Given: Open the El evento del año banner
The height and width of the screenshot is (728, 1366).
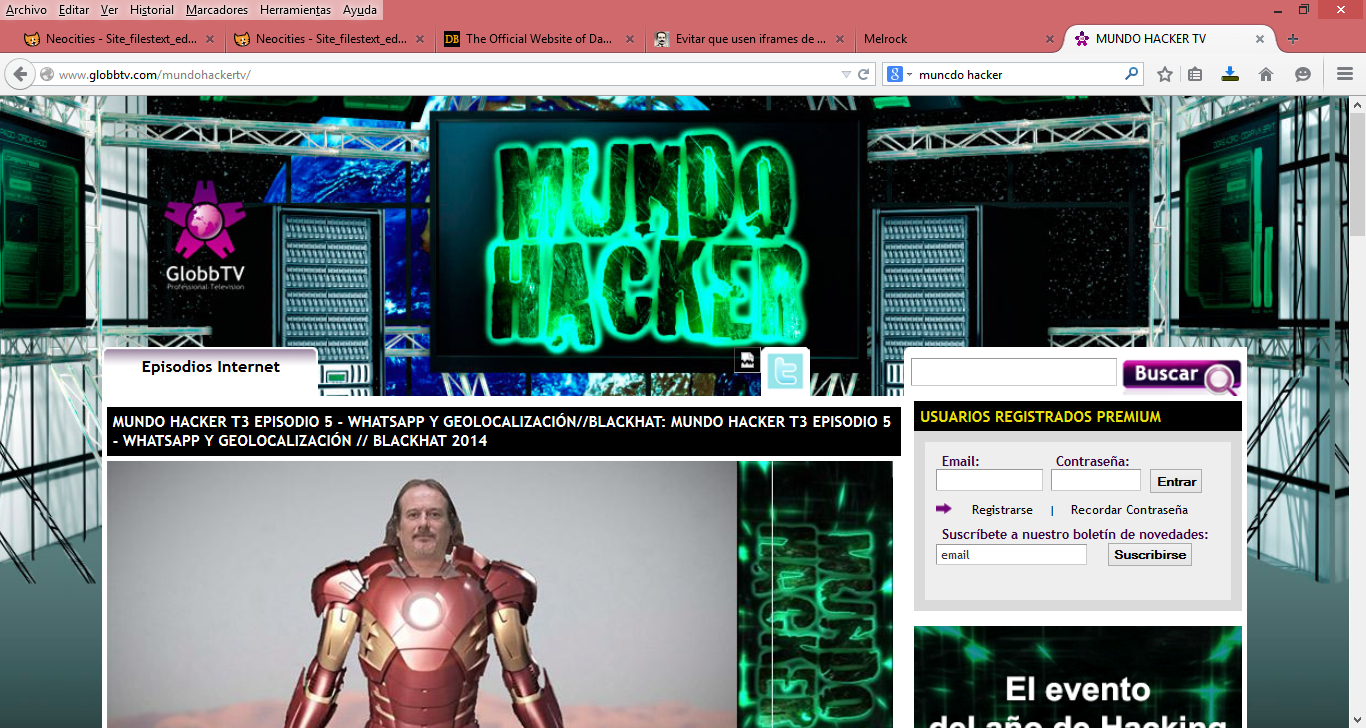Looking at the screenshot, I should pyautogui.click(x=1078, y=677).
